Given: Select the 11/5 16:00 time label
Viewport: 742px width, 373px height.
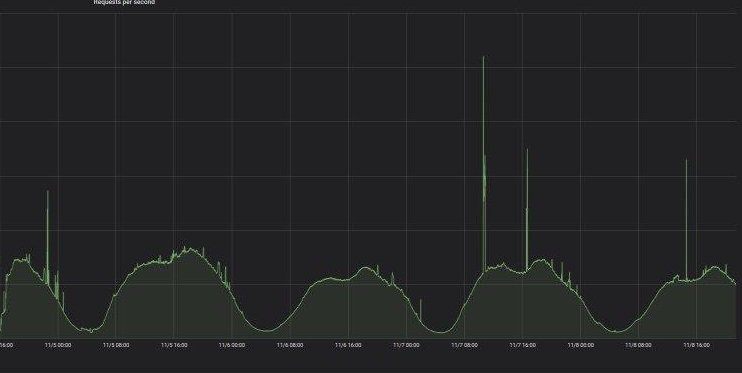Looking at the screenshot, I should pyautogui.click(x=174, y=346).
